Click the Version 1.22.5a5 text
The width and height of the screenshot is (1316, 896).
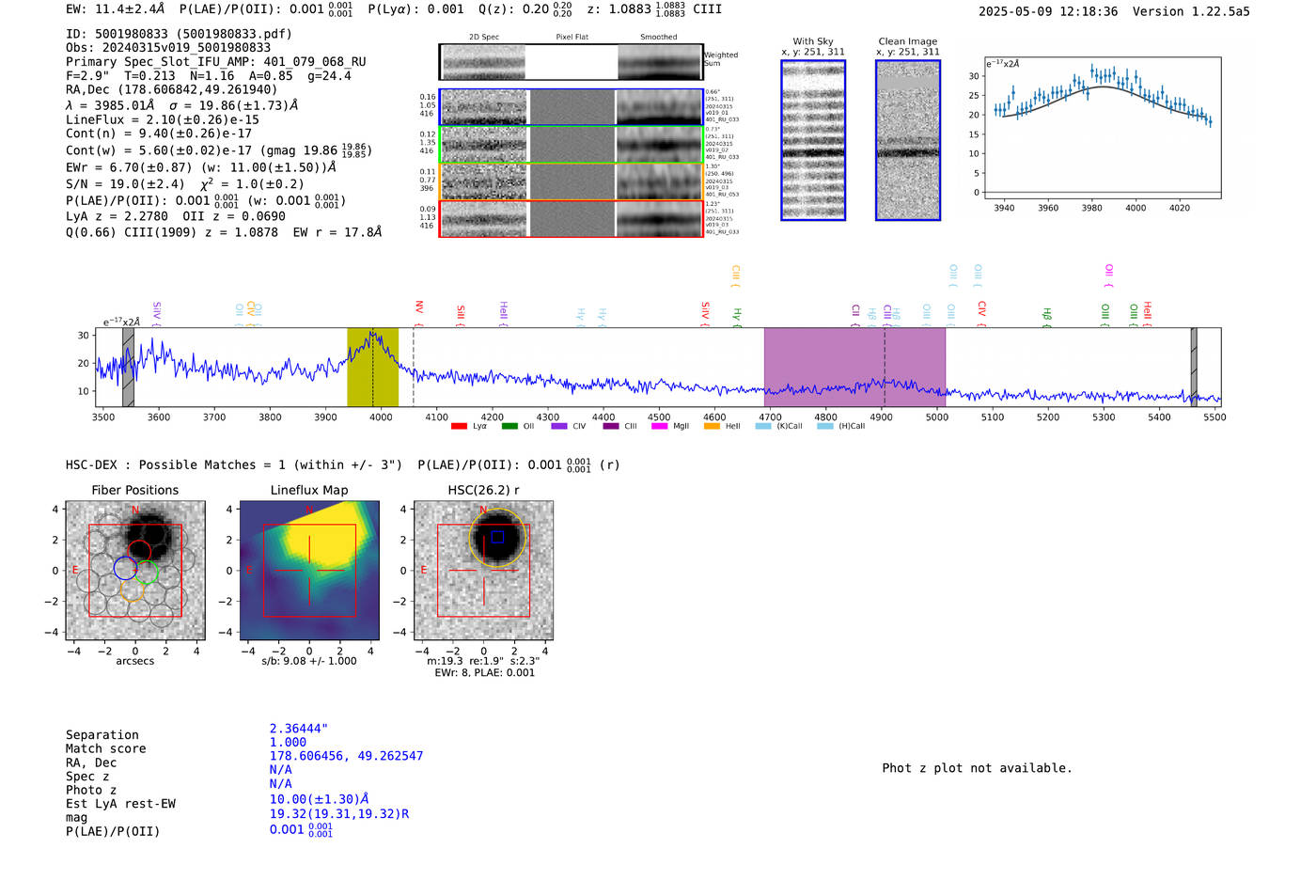(1191, 11)
